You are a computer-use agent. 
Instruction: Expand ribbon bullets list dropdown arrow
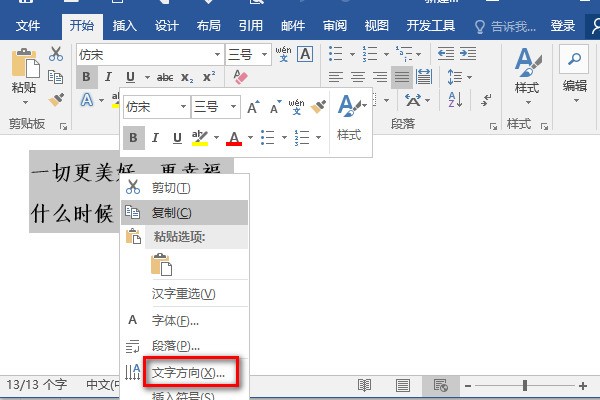[352, 54]
